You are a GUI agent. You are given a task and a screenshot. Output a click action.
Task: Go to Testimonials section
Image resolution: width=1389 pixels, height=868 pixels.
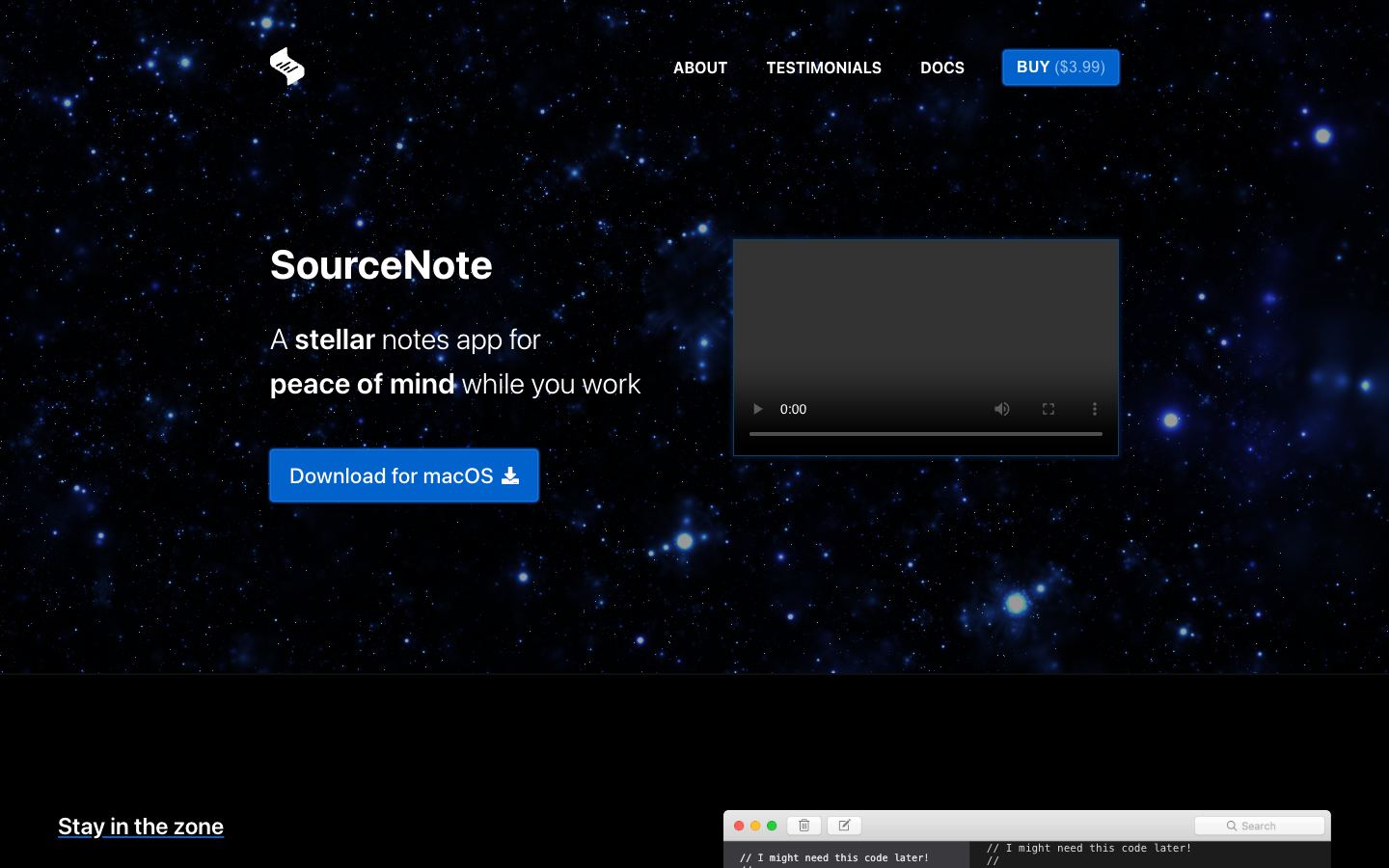[x=824, y=68]
